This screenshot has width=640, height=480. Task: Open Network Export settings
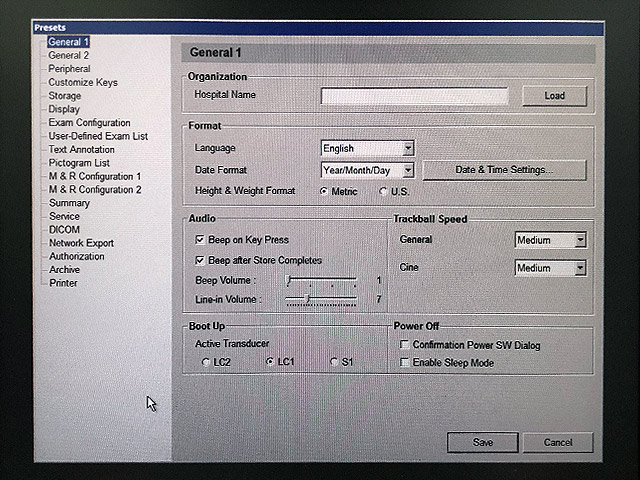tap(81, 243)
